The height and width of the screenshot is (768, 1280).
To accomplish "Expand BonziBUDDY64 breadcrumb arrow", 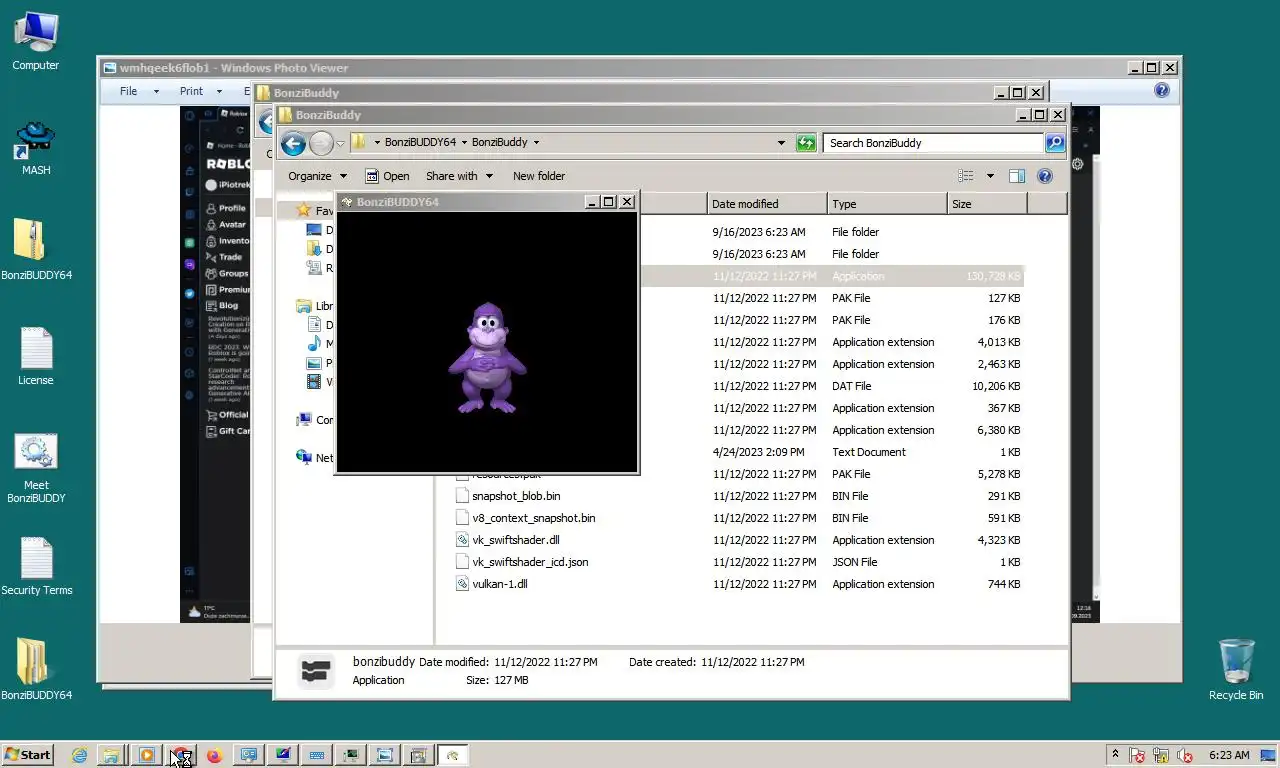I will (463, 142).
